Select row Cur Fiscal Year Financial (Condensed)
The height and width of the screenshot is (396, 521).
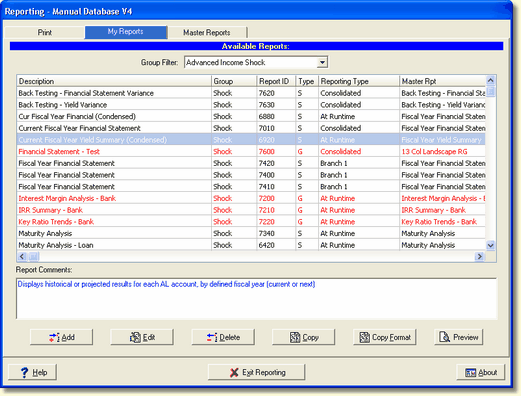click(251, 116)
